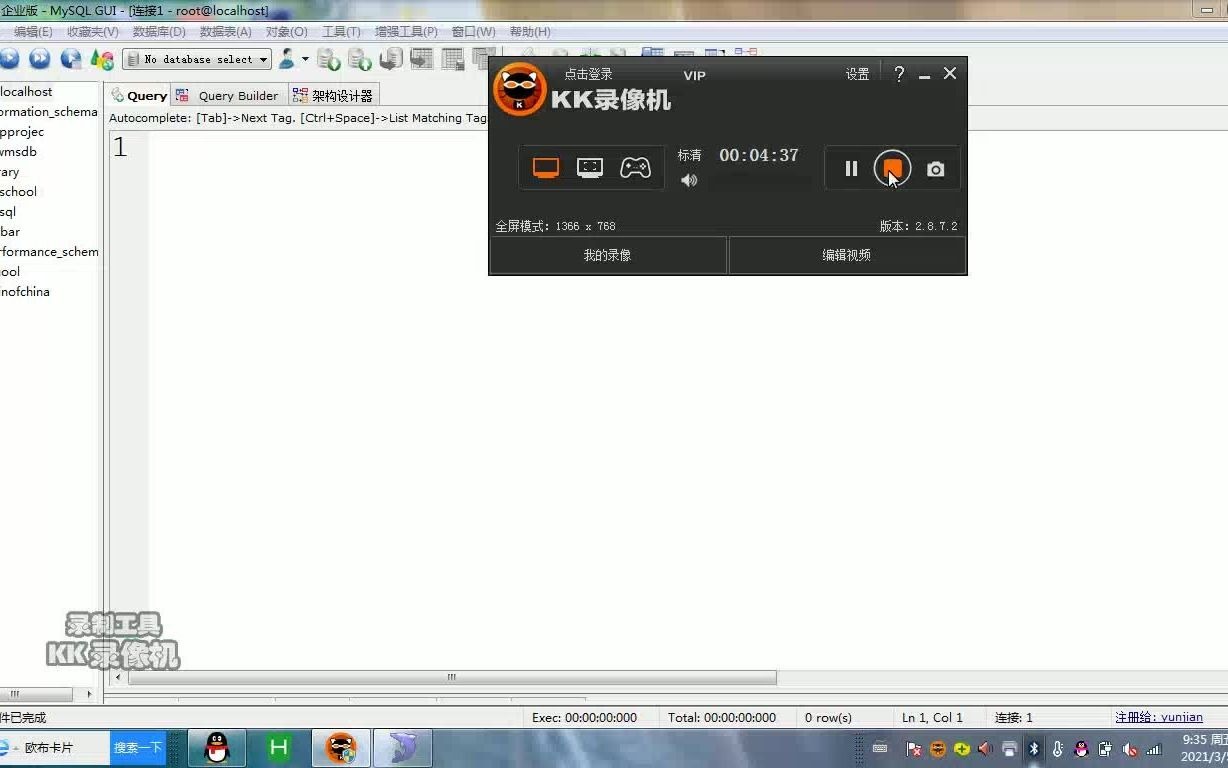Select game recording mode gamepad icon

click(635, 166)
